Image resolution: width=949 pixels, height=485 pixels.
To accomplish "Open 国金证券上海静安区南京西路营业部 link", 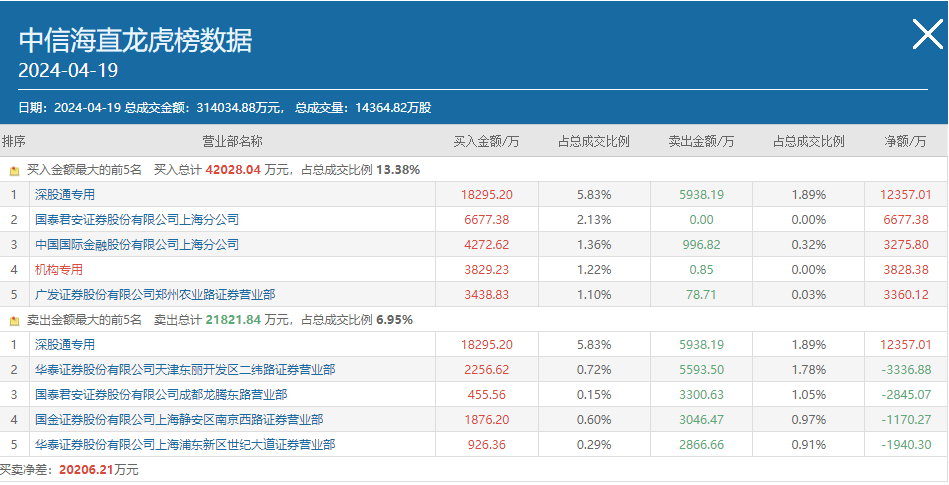I will point(179,420).
